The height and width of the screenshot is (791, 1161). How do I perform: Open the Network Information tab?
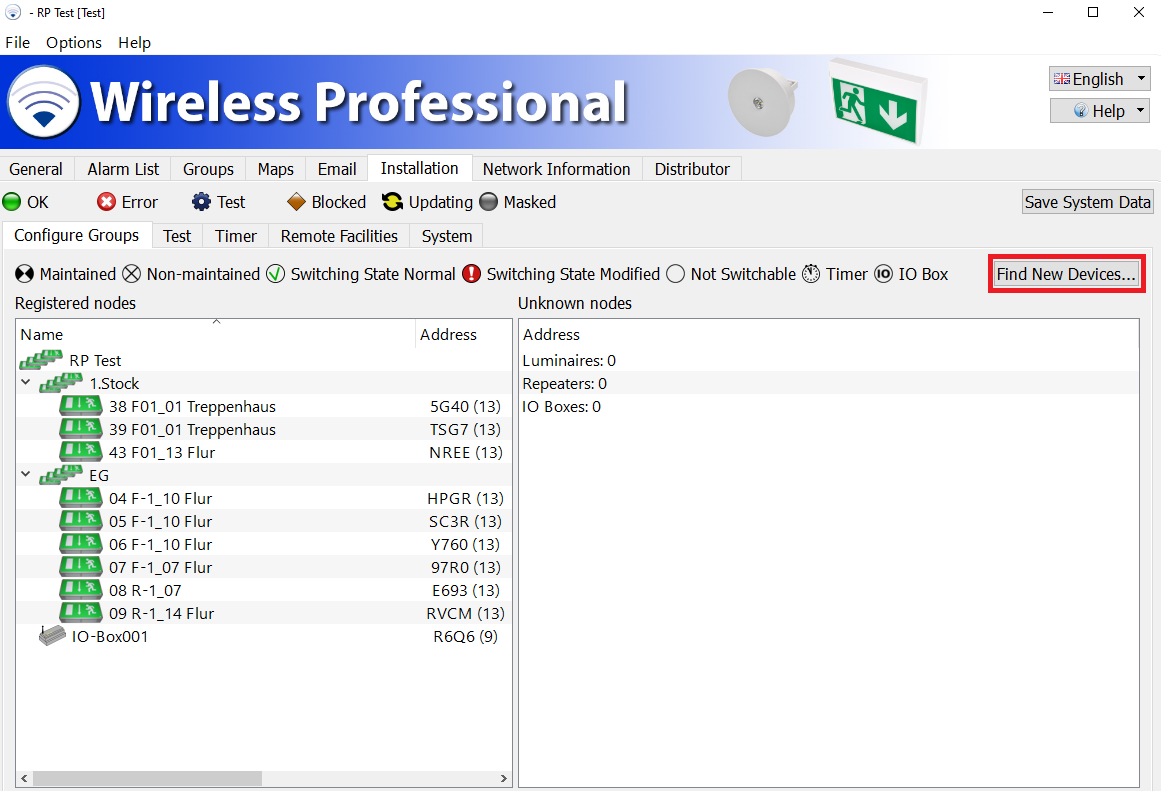click(556, 169)
